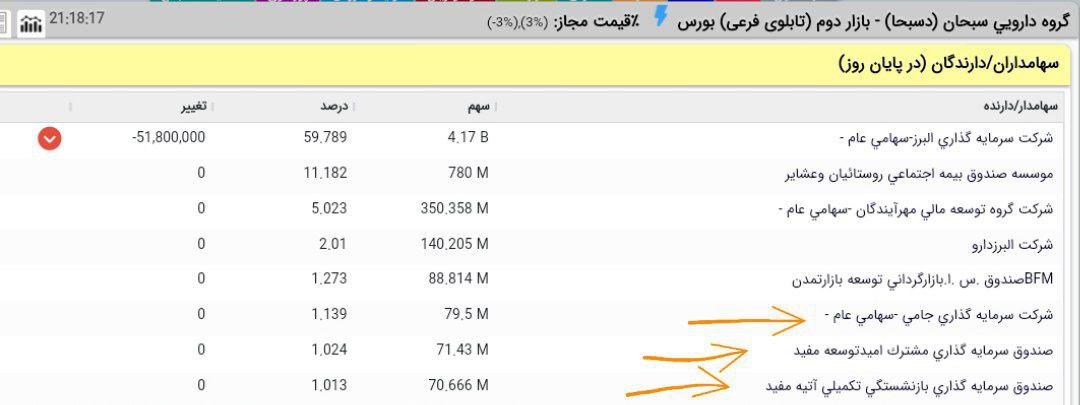Click the 21:18:17 clock display
Screen dimensions: 1080x405
coord(77,19)
